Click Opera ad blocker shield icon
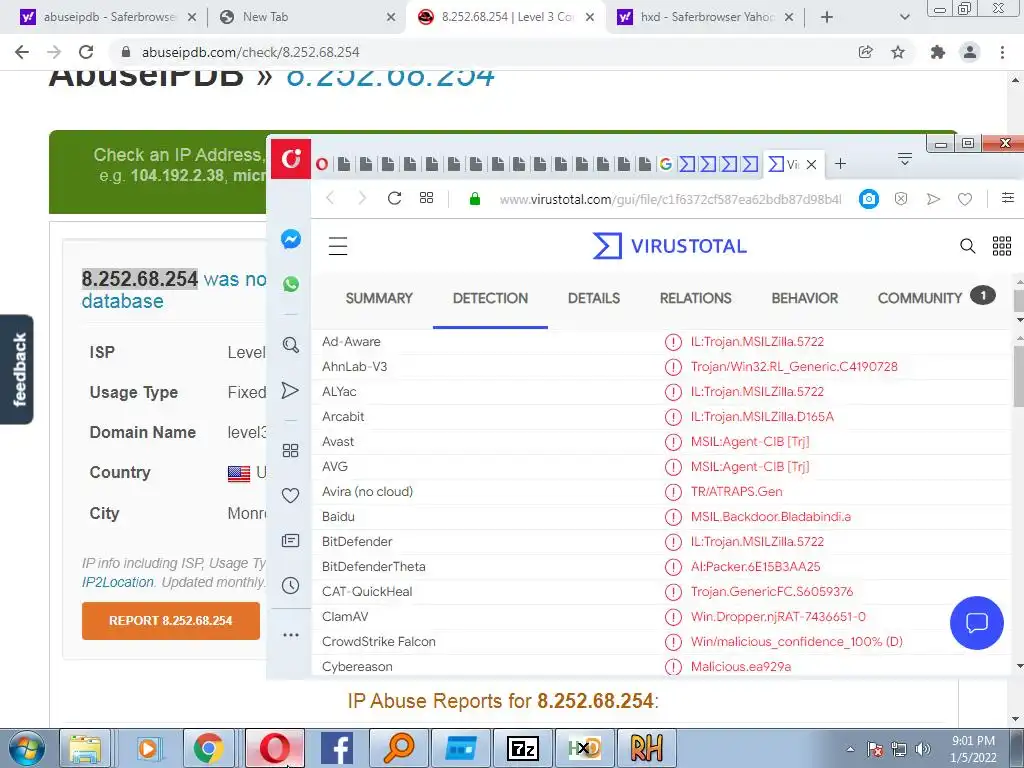 [901, 199]
